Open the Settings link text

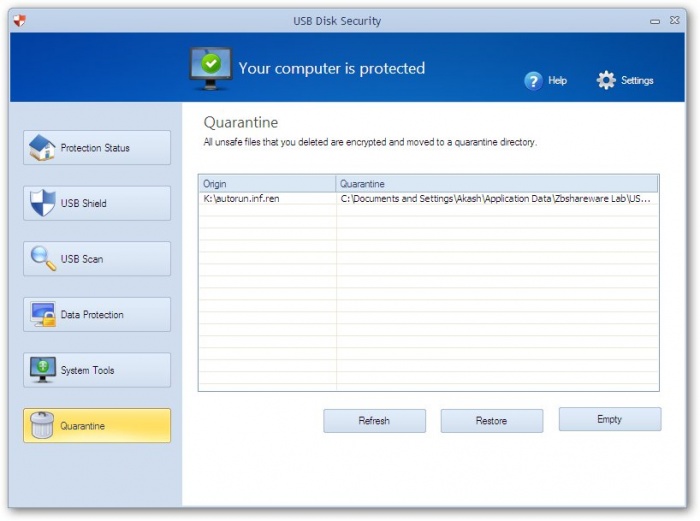click(637, 81)
